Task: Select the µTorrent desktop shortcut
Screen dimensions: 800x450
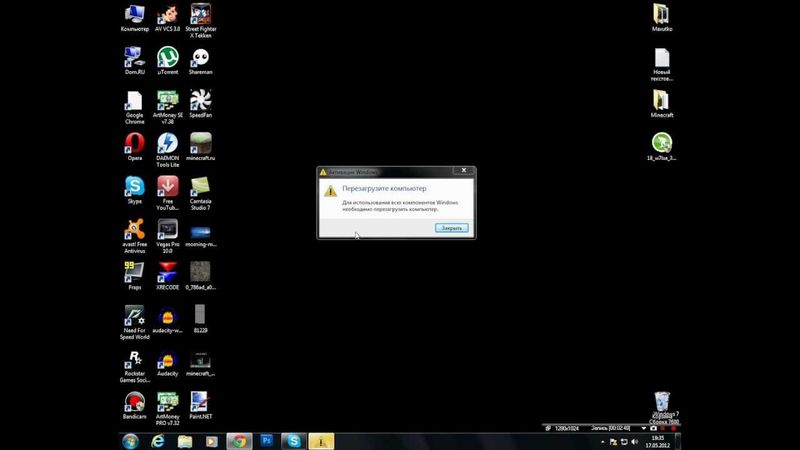Action: 167,61
